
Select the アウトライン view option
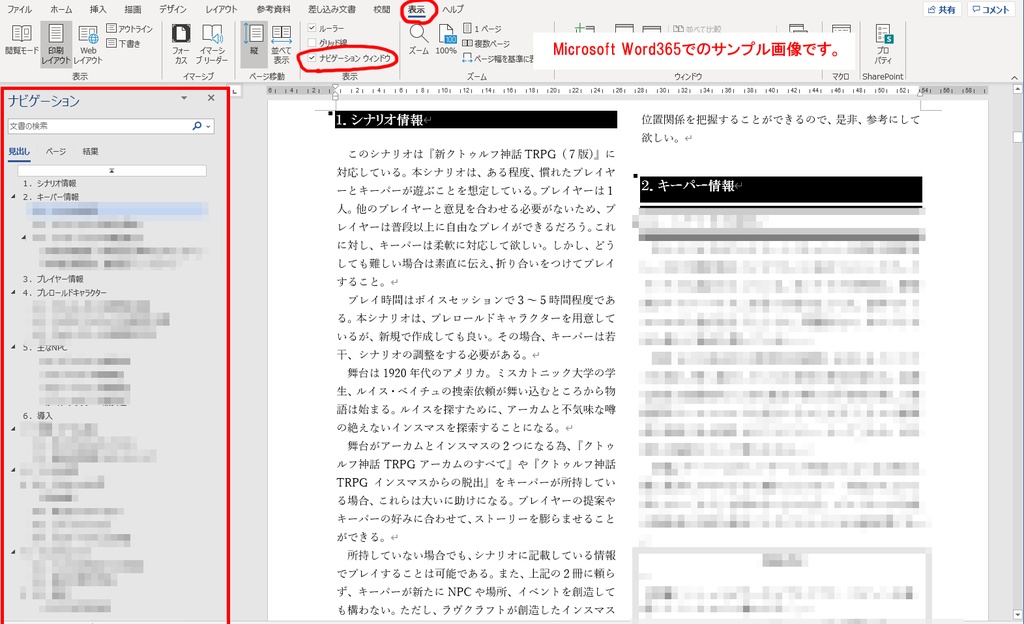(x=126, y=29)
